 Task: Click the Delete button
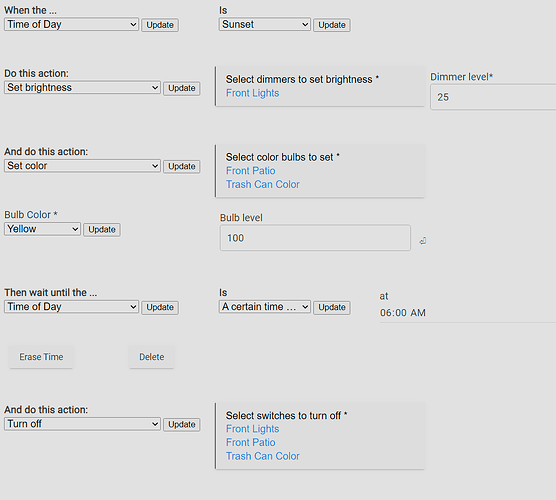(151, 357)
